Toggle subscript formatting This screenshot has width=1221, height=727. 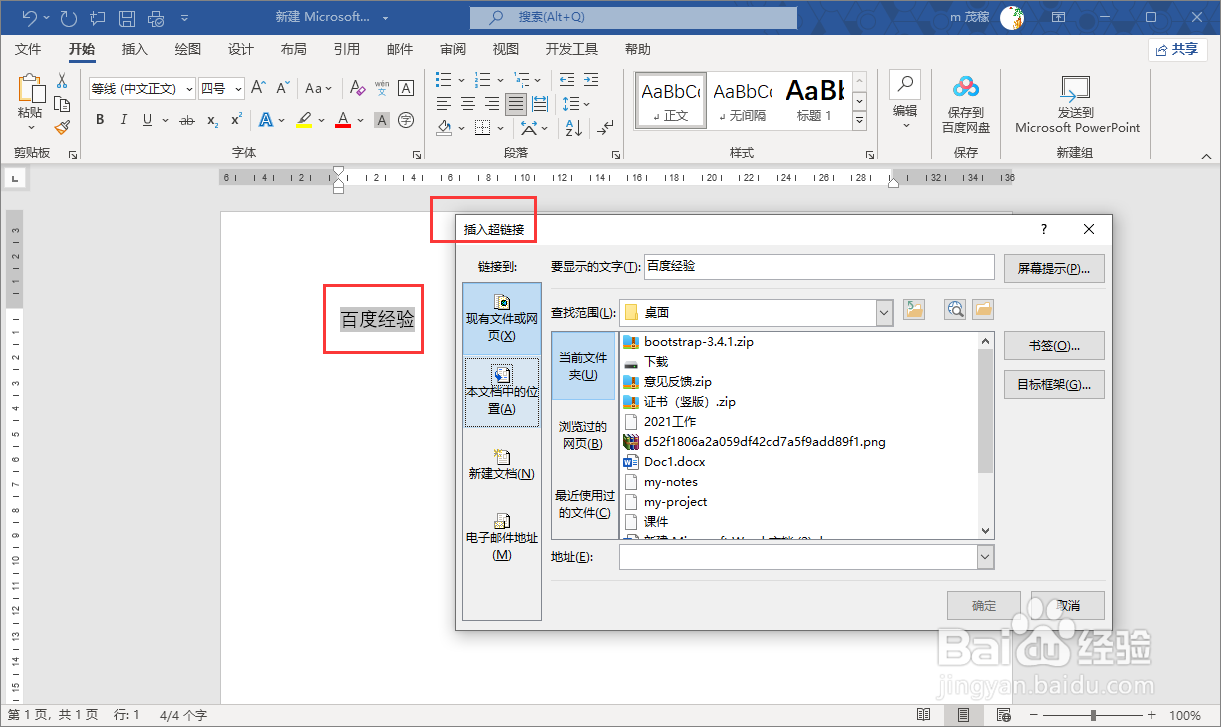pos(212,120)
